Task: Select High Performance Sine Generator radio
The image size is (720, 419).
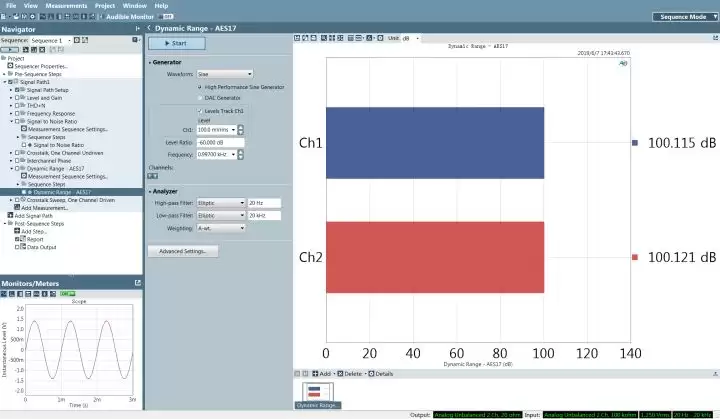Action: (200, 87)
